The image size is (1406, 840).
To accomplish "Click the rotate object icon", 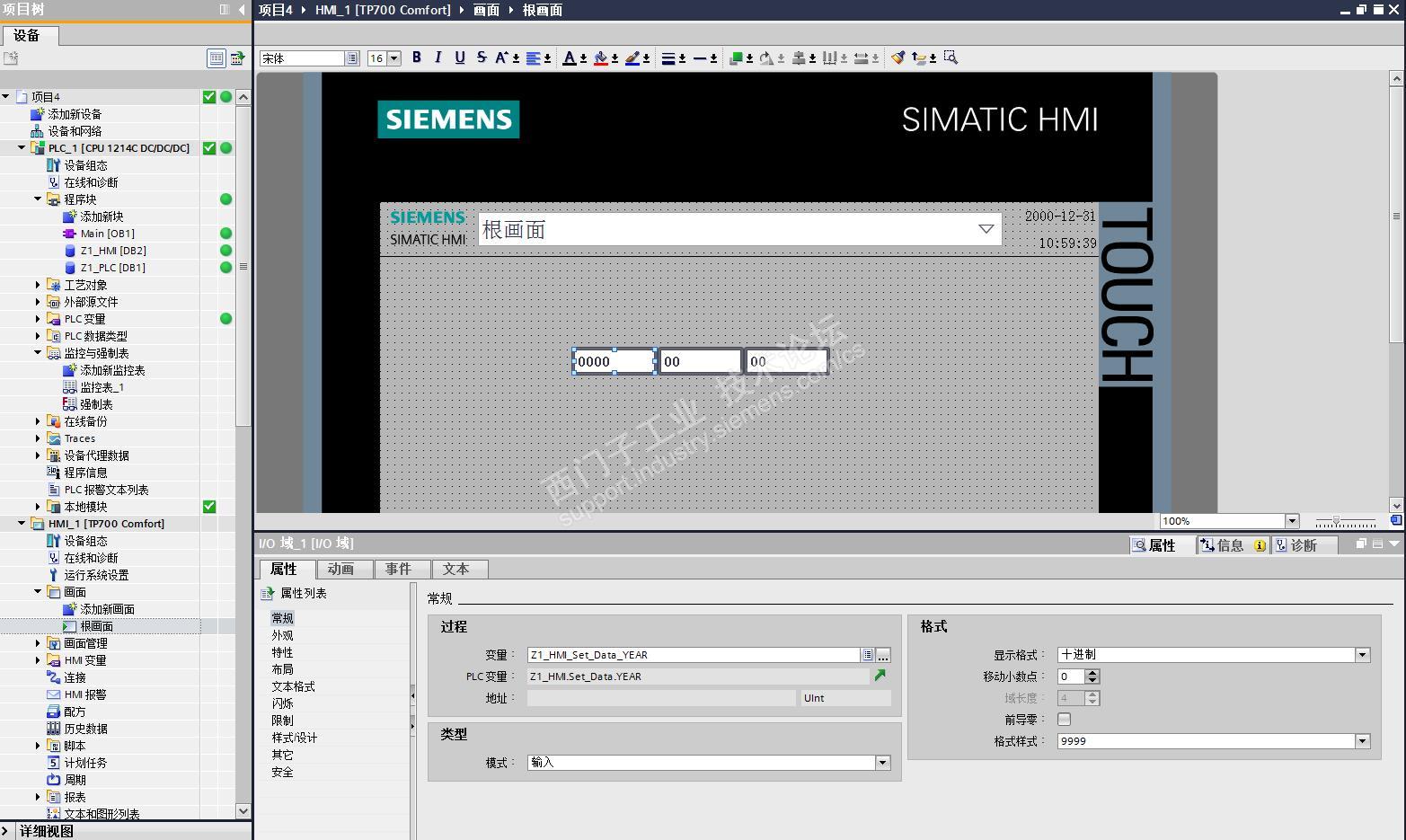I will [766, 58].
